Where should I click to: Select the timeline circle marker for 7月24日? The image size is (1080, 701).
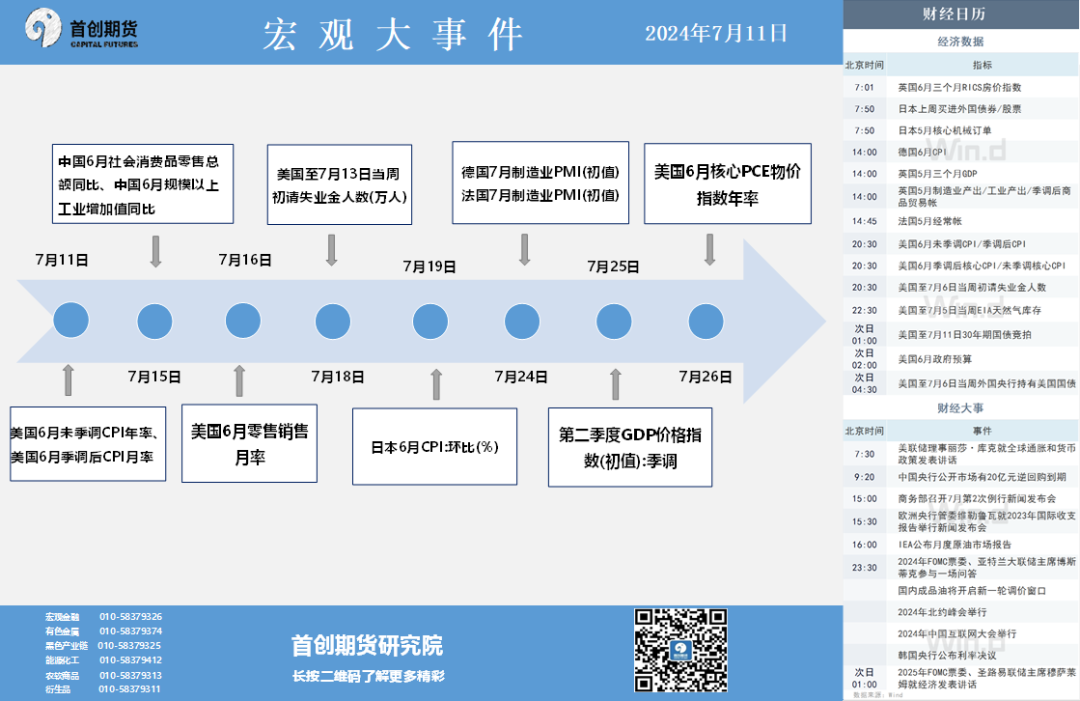tap(522, 322)
